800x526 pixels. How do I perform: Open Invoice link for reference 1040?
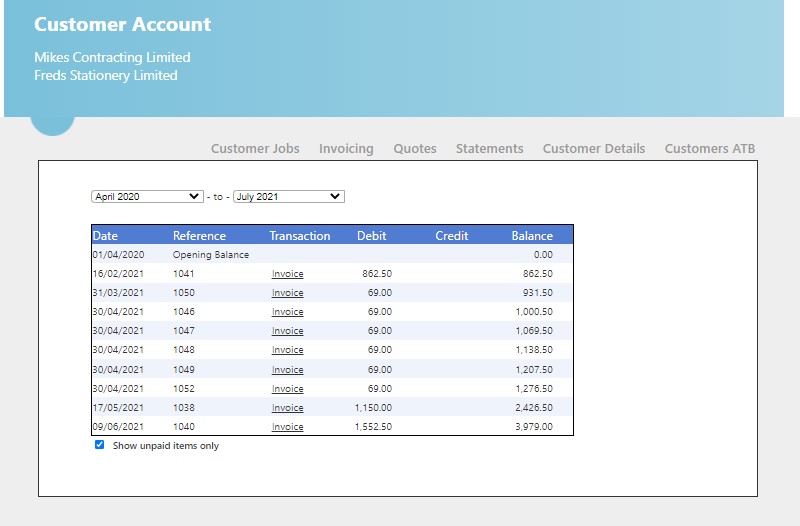(288, 427)
